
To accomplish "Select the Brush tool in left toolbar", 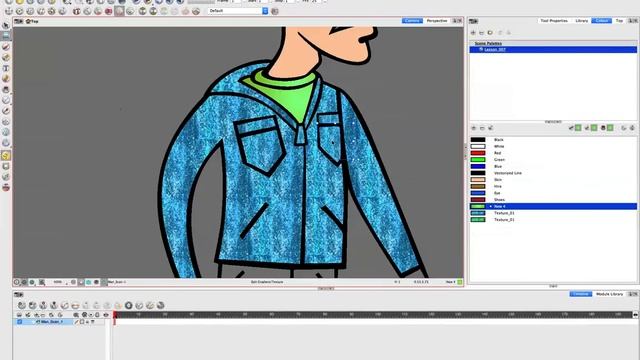I will 6,47.
